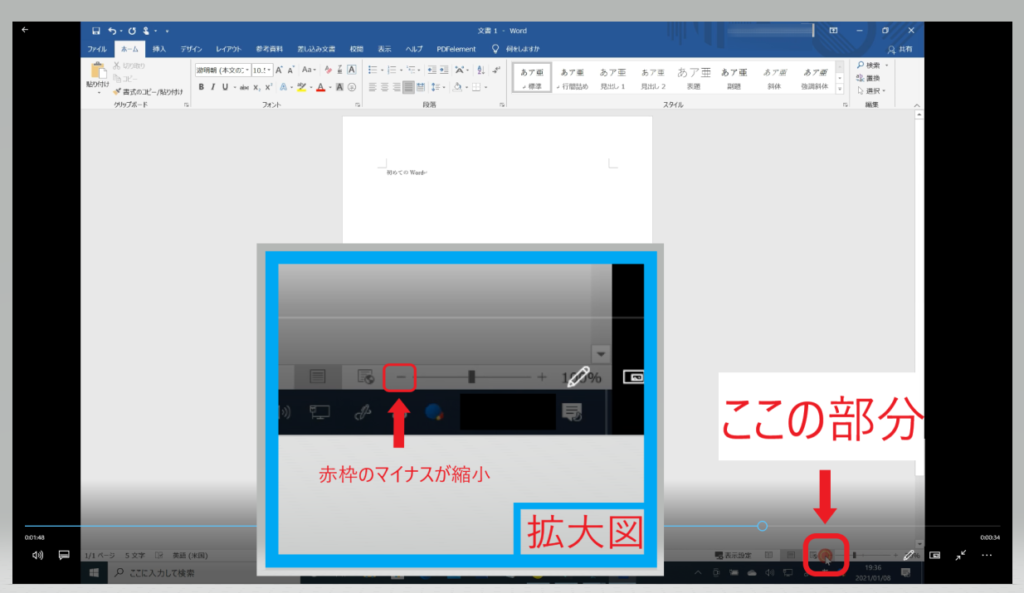Screen dimensions: 1024x593
Task: Toggle Italic formatting
Action: 211,87
